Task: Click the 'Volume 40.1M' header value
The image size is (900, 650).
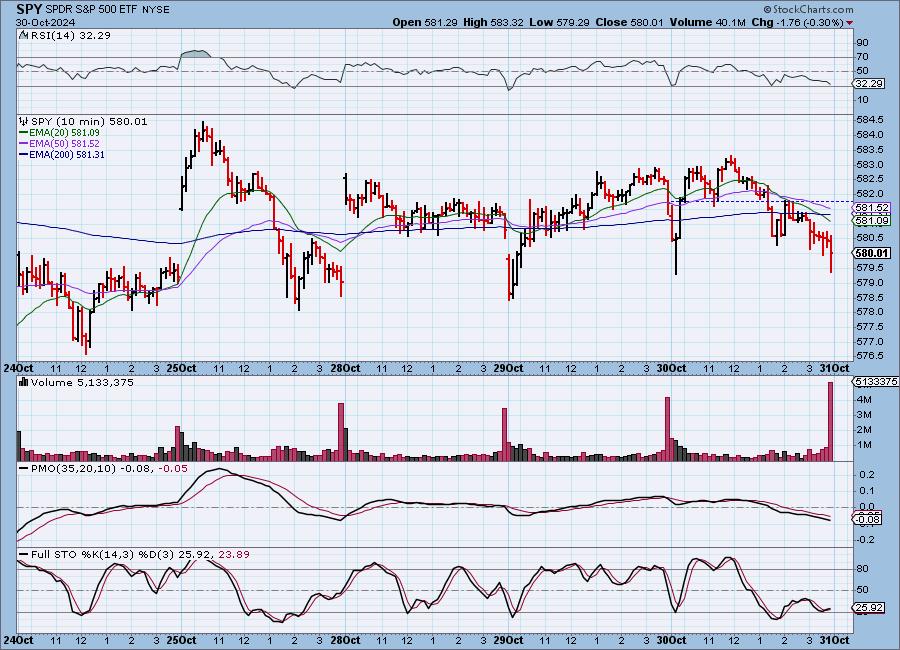Action: pos(707,22)
